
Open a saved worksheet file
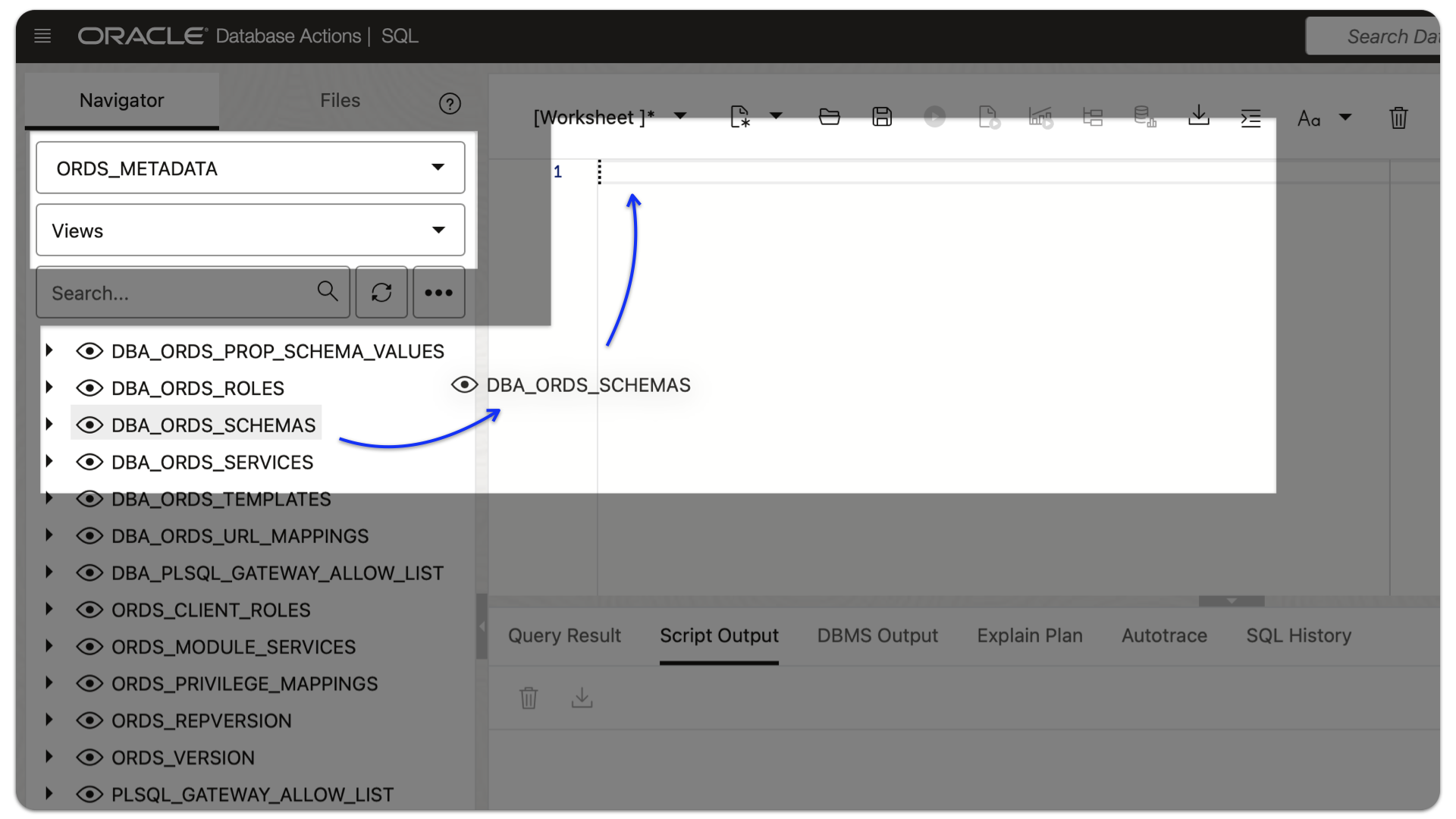tap(829, 116)
